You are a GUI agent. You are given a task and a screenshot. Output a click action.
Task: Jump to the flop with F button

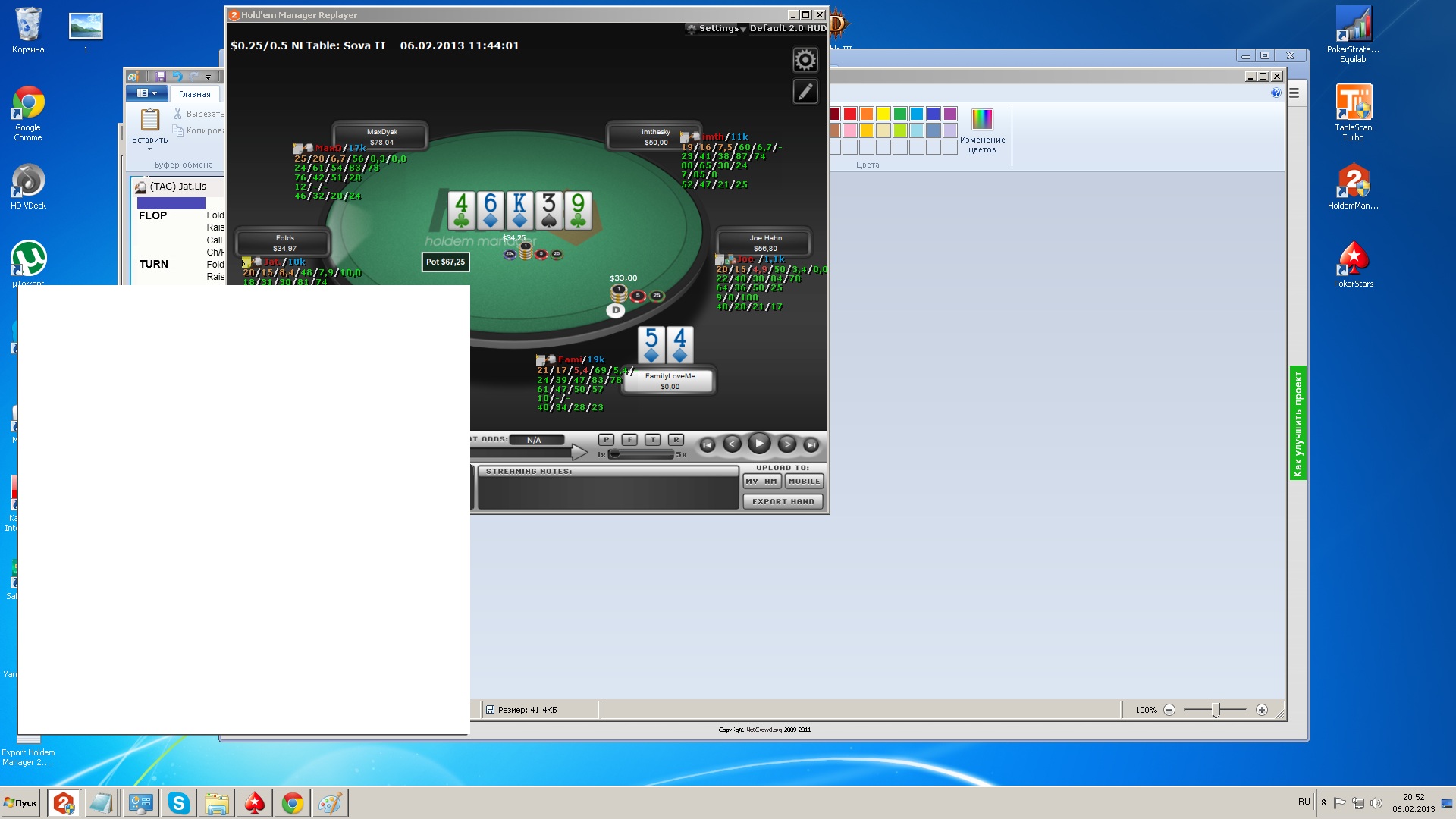[x=629, y=440]
